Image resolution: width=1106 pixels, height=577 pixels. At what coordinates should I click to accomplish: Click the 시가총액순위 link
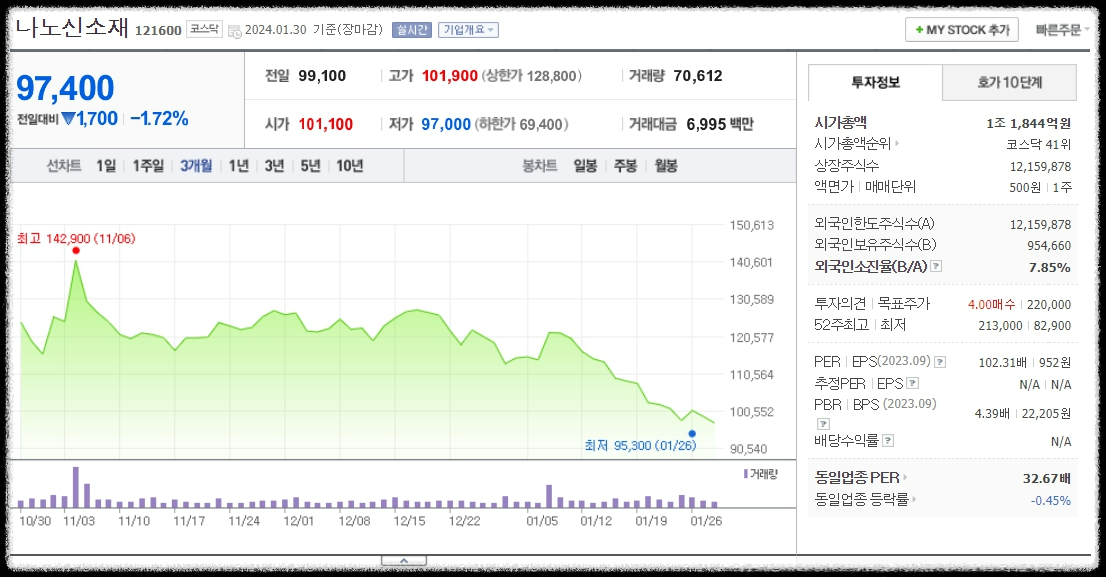852,143
